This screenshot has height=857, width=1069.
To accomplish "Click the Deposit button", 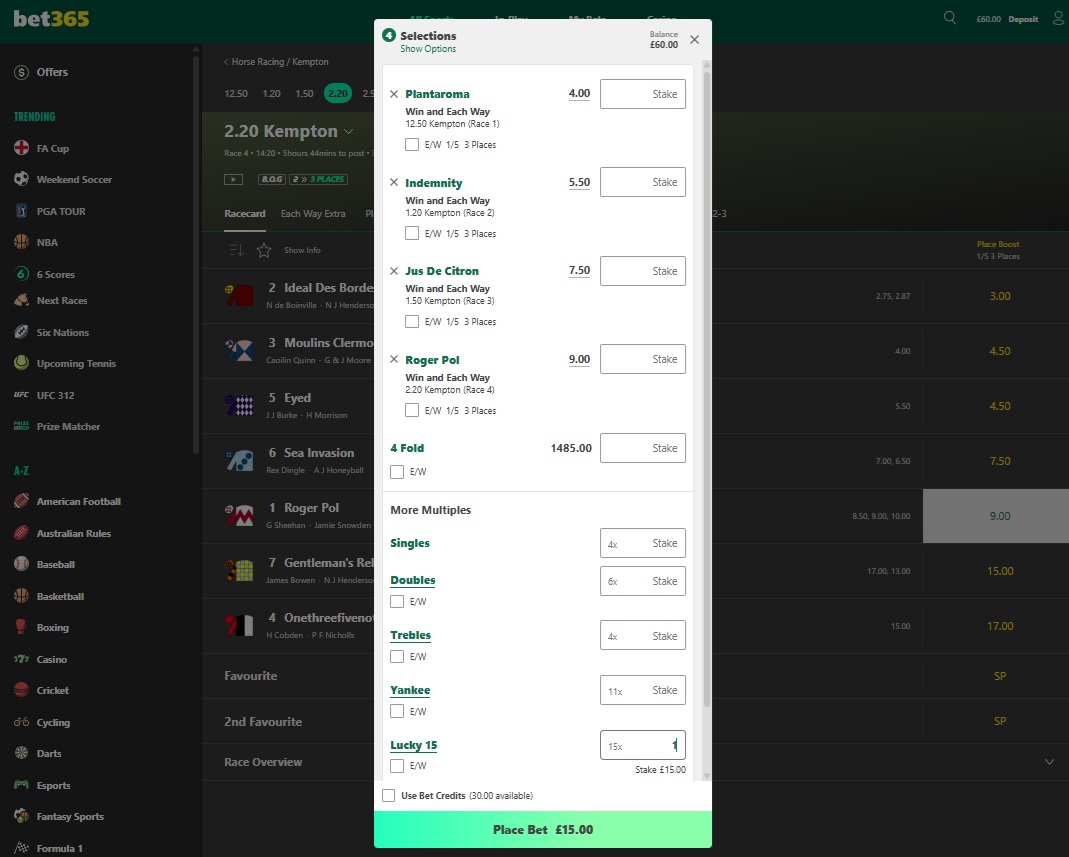I will [1023, 18].
